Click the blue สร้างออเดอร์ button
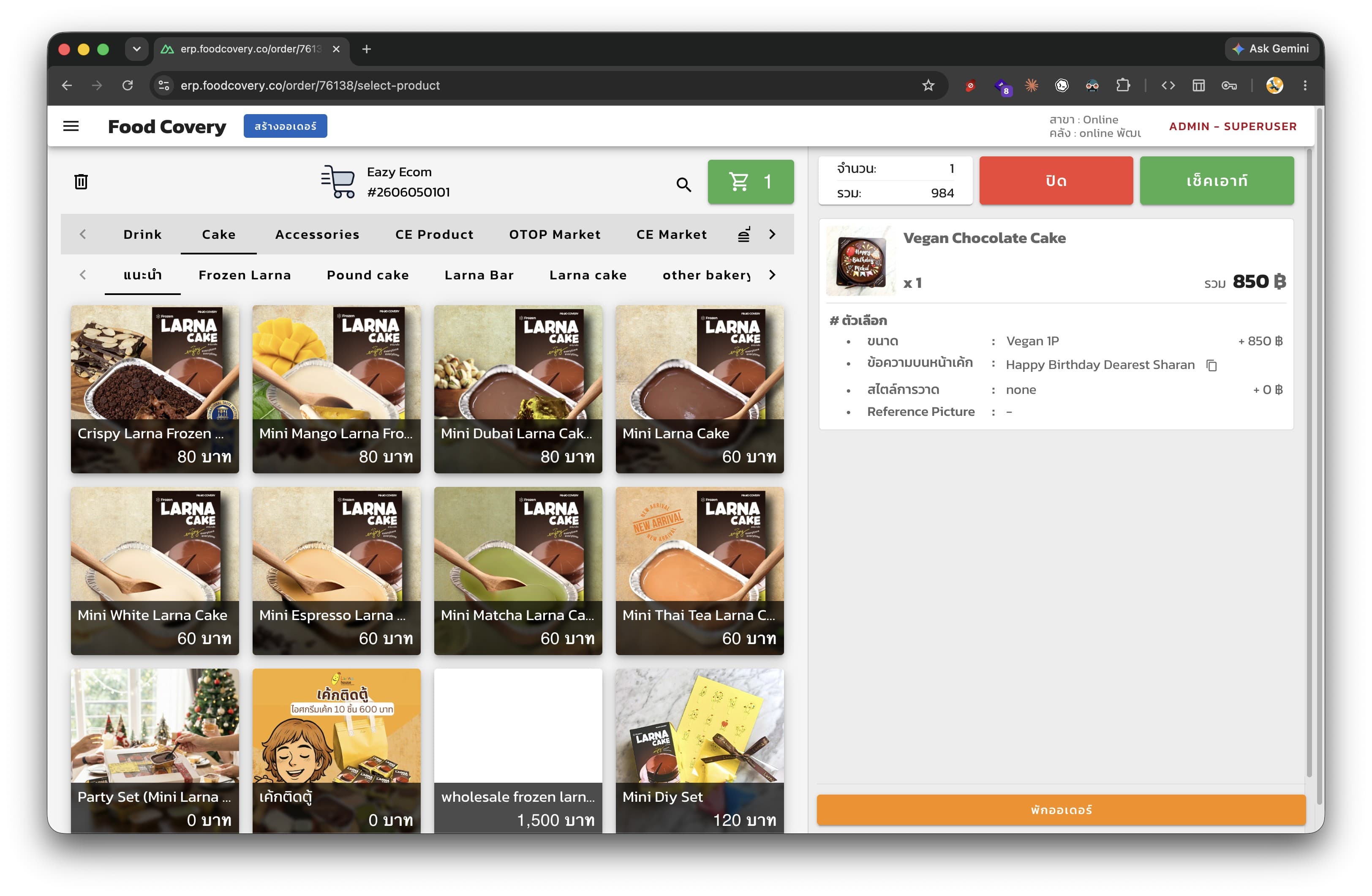Screen dimensions: 1372x896 coord(286,126)
